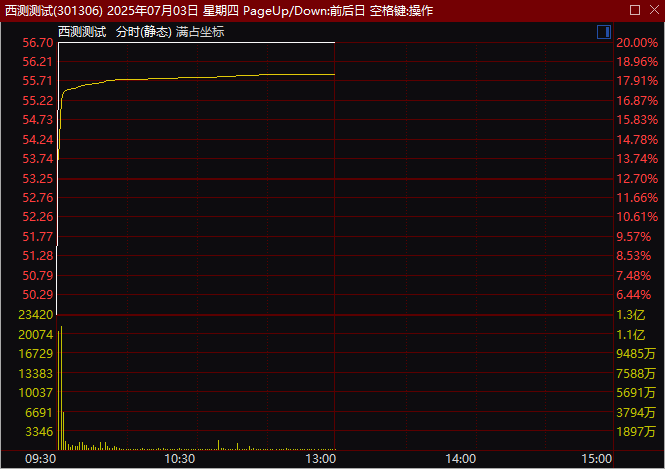Click the 09:30 time axis label
The image size is (665, 469).
pyautogui.click(x=40, y=459)
